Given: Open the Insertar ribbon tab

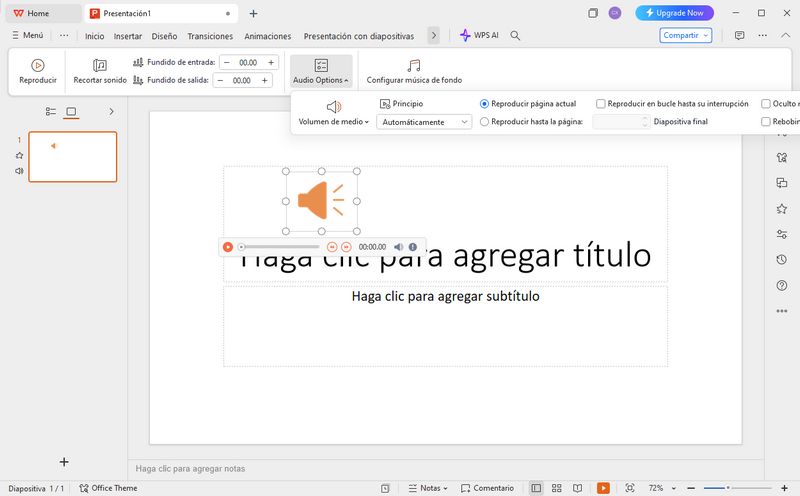Looking at the screenshot, I should click(128, 35).
